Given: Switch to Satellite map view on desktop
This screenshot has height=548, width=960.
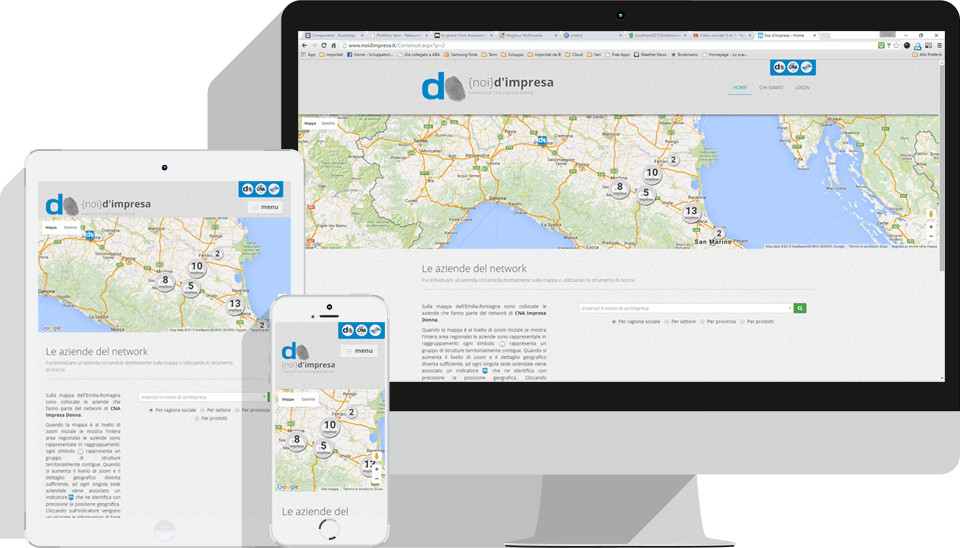Looking at the screenshot, I should point(328,123).
